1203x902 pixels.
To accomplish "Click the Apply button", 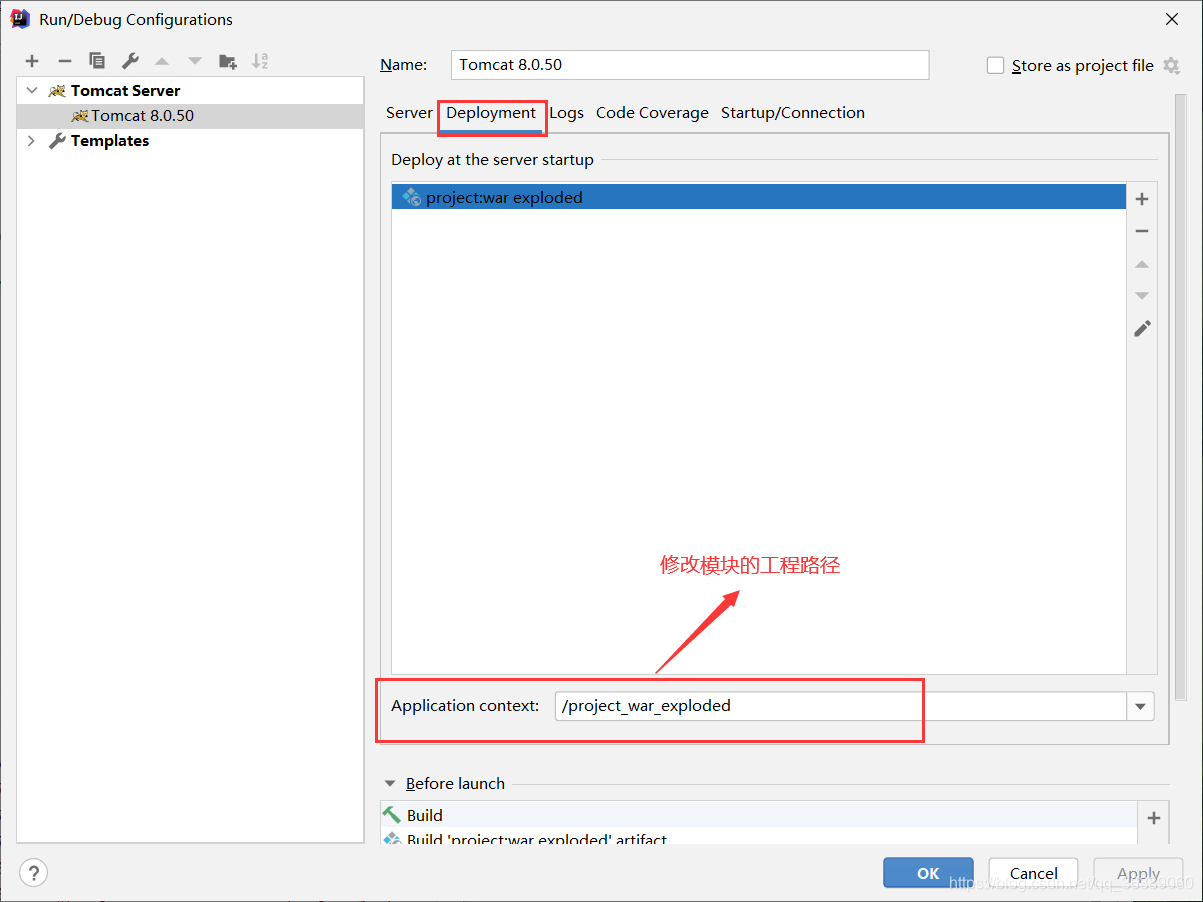I will pyautogui.click(x=1138, y=873).
